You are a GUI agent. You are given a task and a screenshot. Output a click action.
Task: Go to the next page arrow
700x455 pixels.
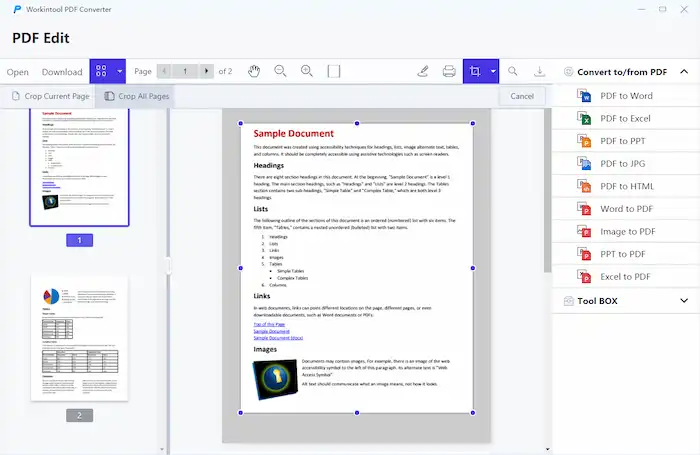206,71
